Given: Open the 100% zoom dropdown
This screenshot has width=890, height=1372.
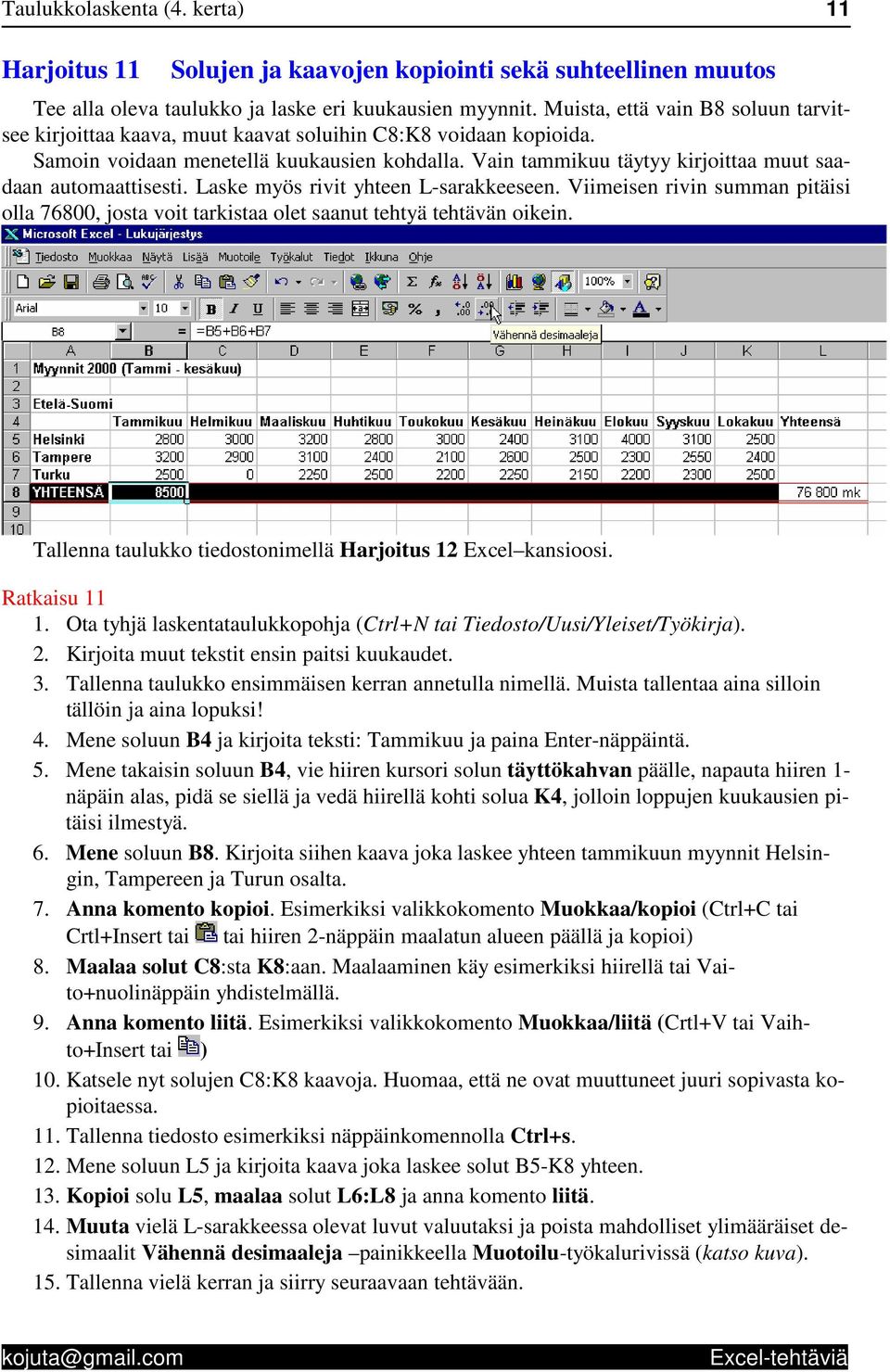Looking at the screenshot, I should 628,282.
